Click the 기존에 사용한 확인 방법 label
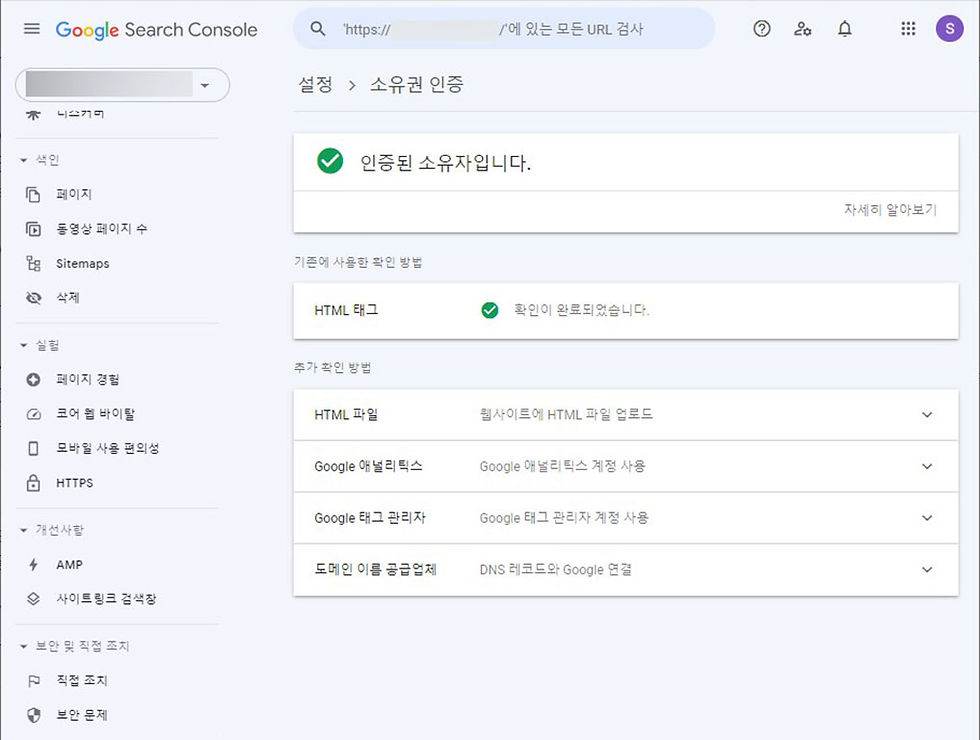 pyautogui.click(x=358, y=262)
